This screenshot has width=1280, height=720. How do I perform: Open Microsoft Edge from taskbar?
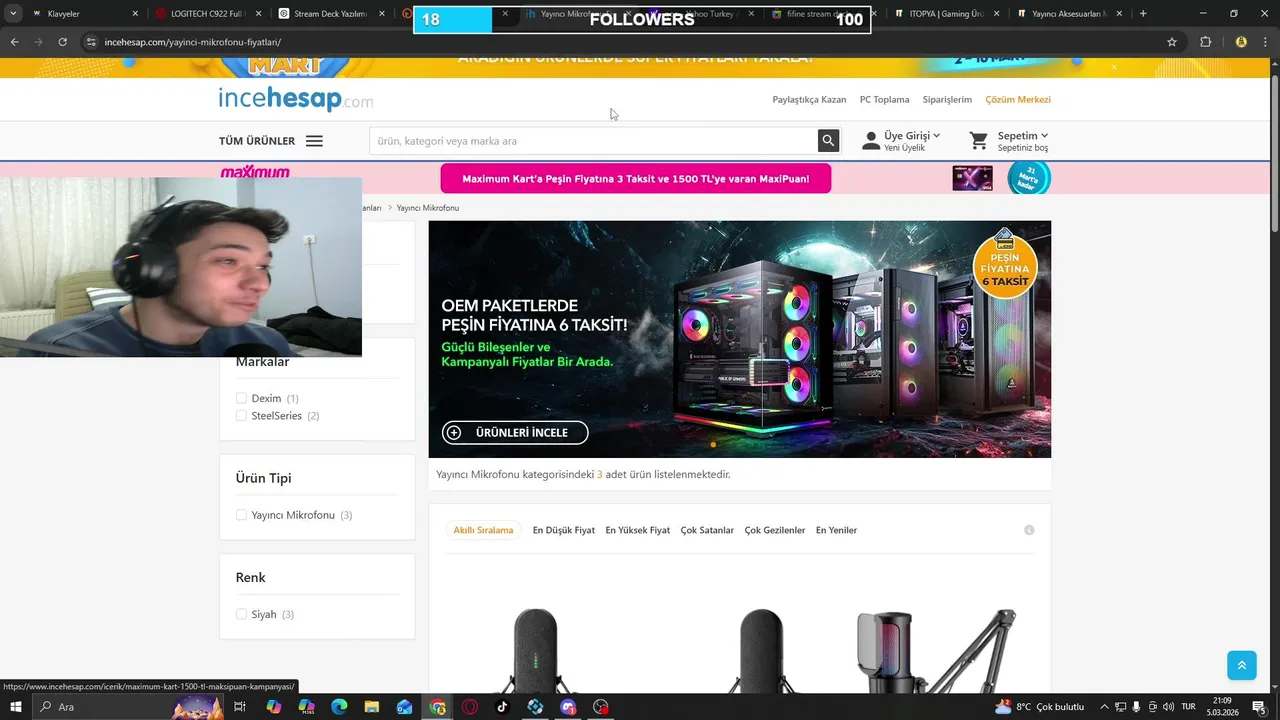pyautogui.click(x=339, y=707)
